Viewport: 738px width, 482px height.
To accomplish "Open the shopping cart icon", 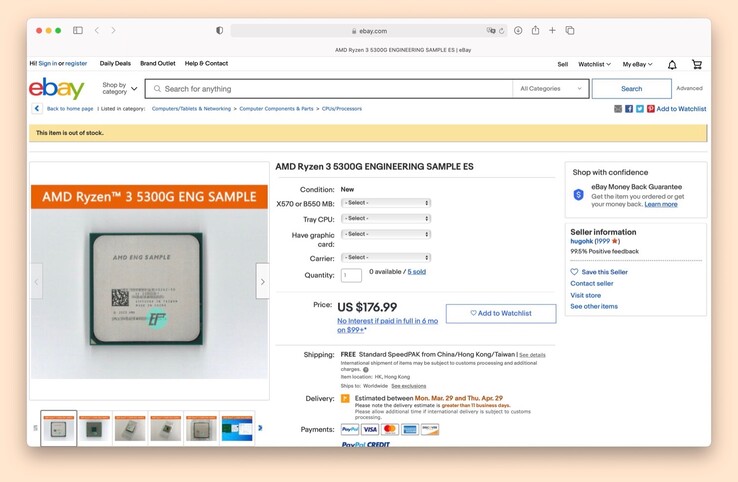I will coord(697,64).
